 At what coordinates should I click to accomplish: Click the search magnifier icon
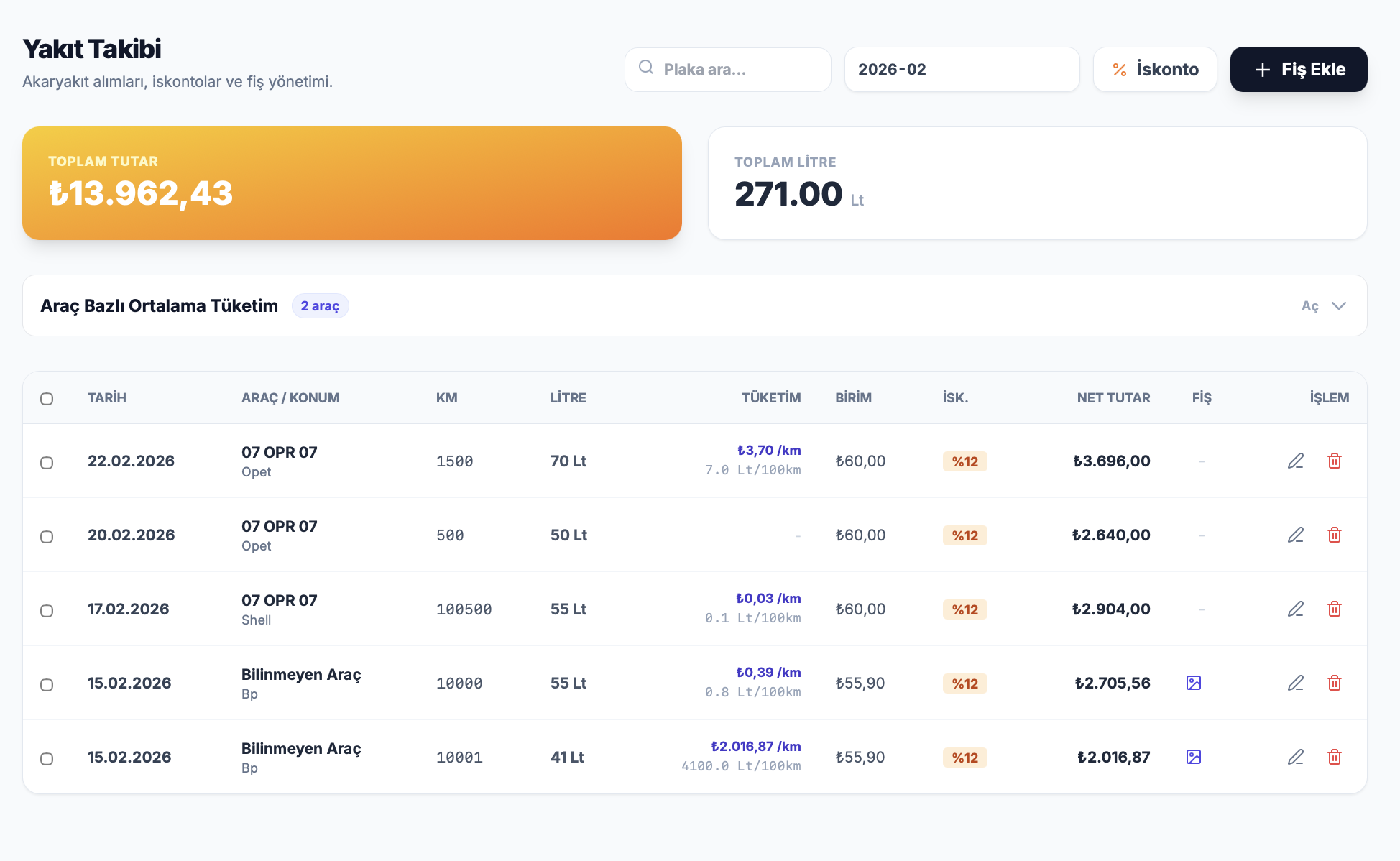tap(646, 68)
